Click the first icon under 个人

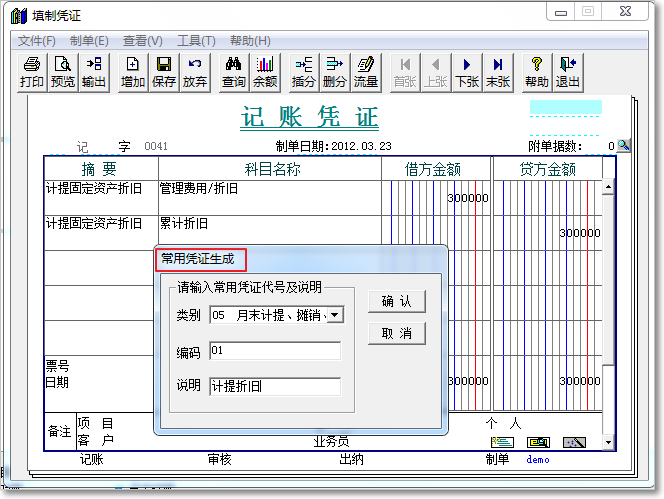(502, 443)
